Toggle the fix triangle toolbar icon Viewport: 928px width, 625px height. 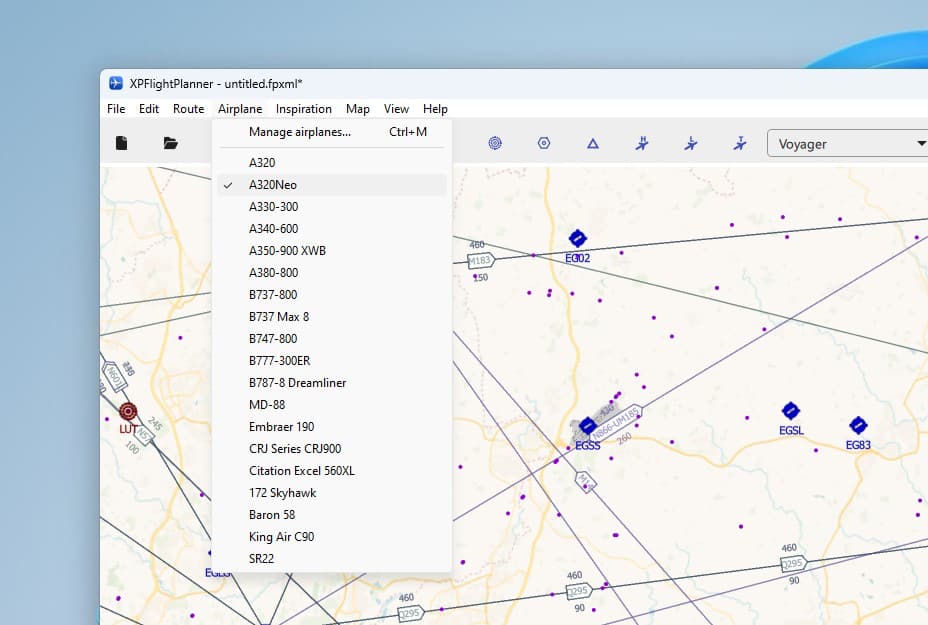click(592, 143)
